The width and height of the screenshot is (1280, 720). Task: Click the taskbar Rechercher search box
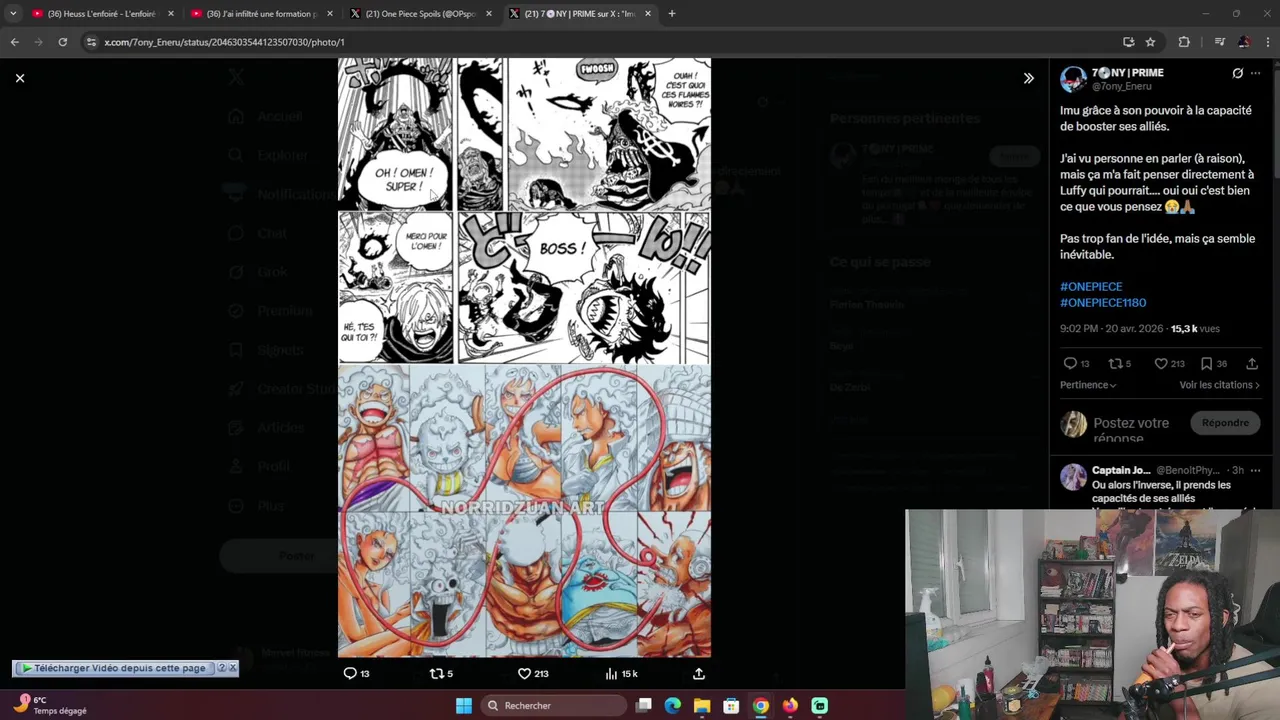(553, 705)
